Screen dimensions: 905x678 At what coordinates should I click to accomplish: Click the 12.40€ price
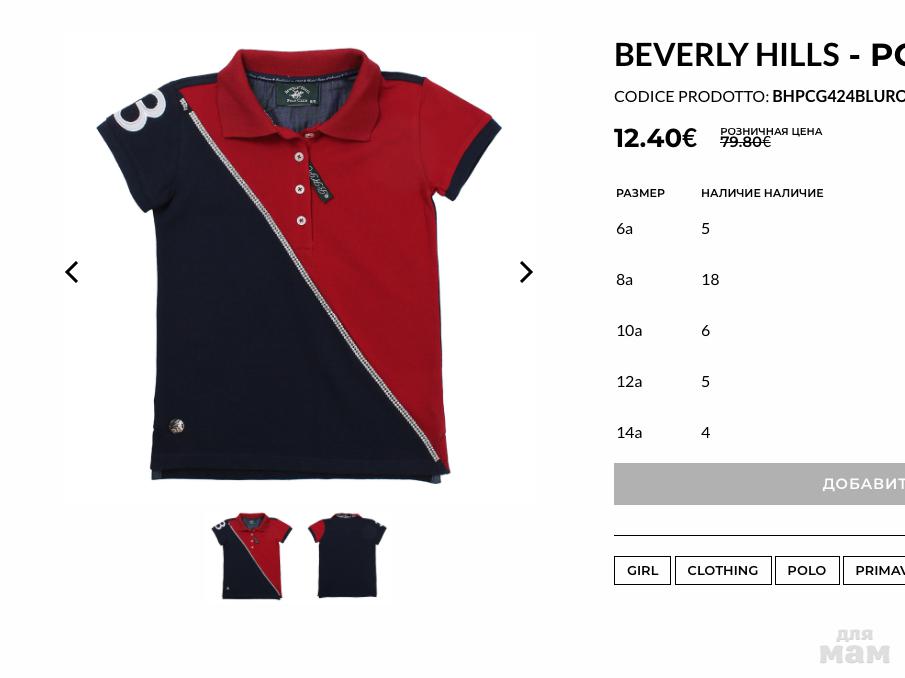click(655, 138)
